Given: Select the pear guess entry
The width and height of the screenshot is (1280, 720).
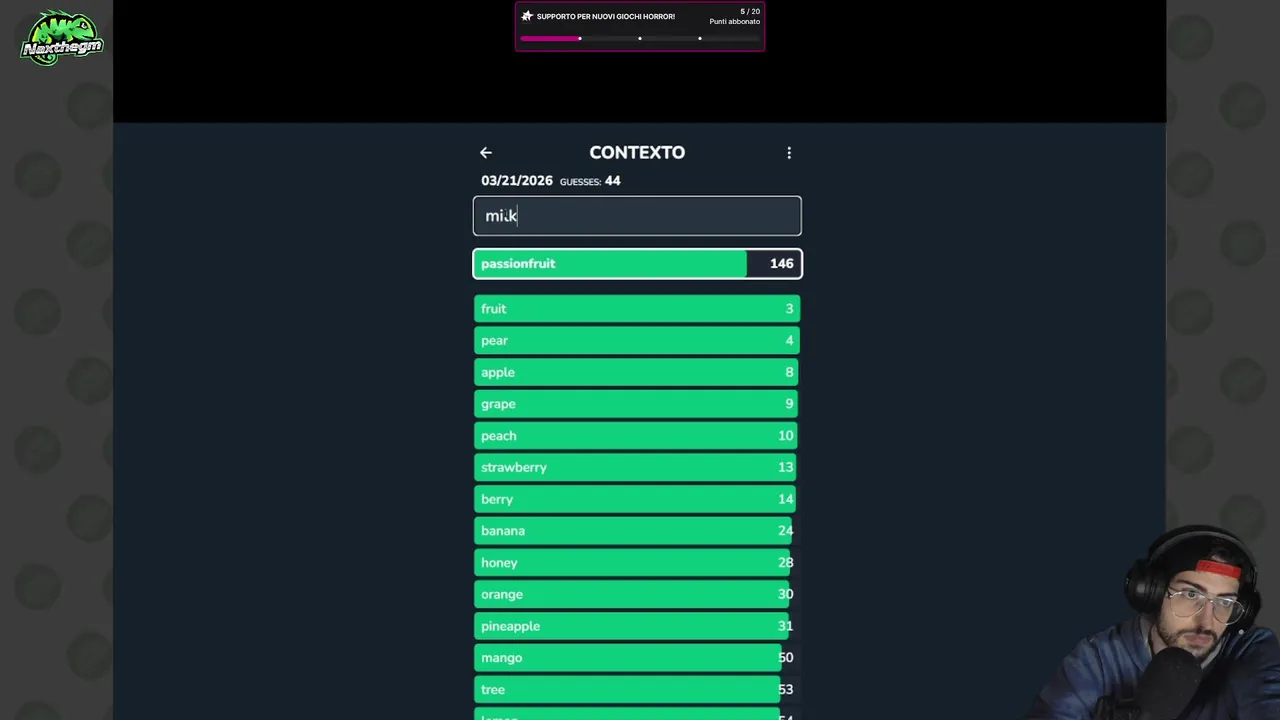Looking at the screenshot, I should coord(637,341).
